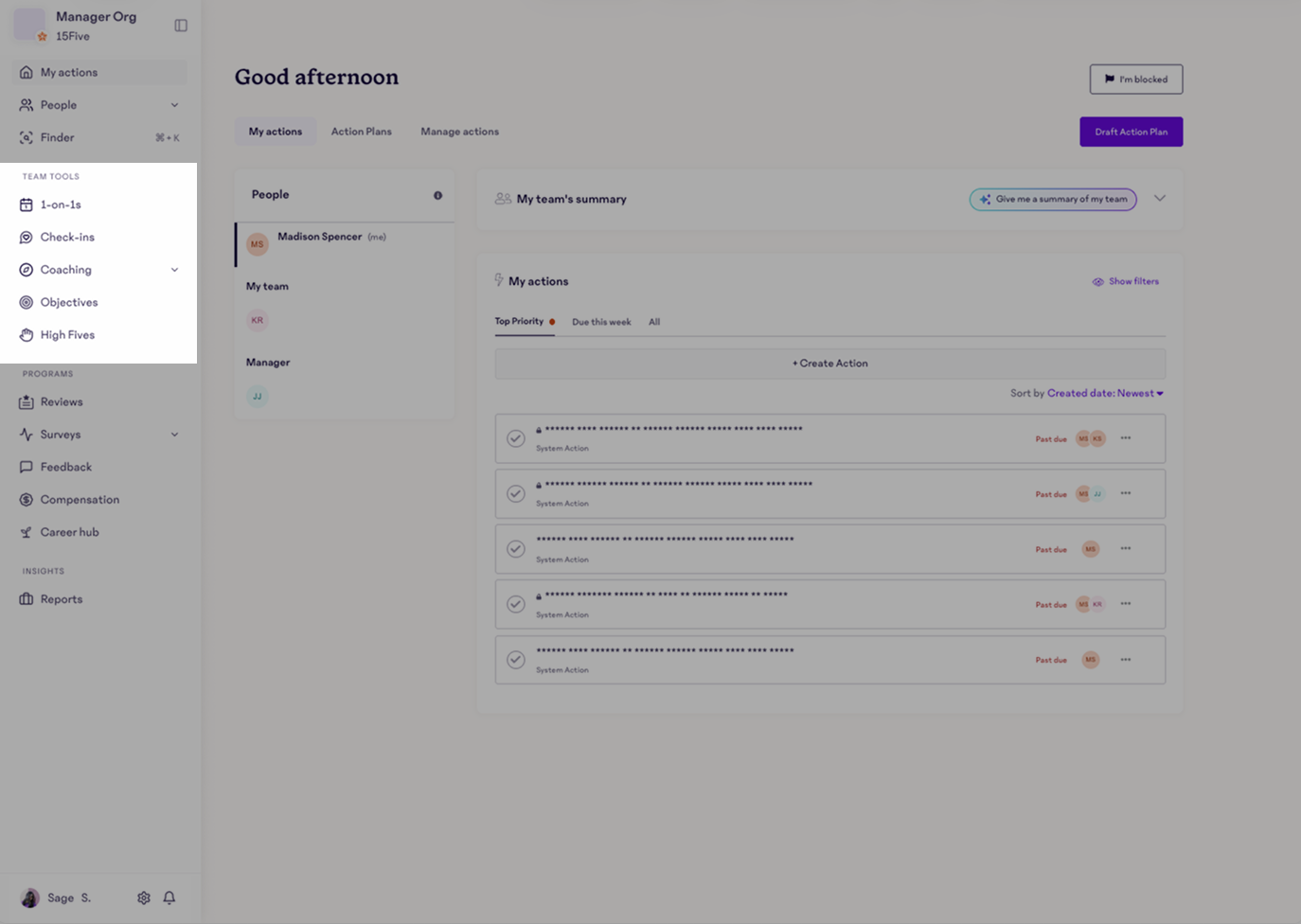The height and width of the screenshot is (924, 1301).
Task: Collapse My team's summary panel
Action: (1160, 199)
